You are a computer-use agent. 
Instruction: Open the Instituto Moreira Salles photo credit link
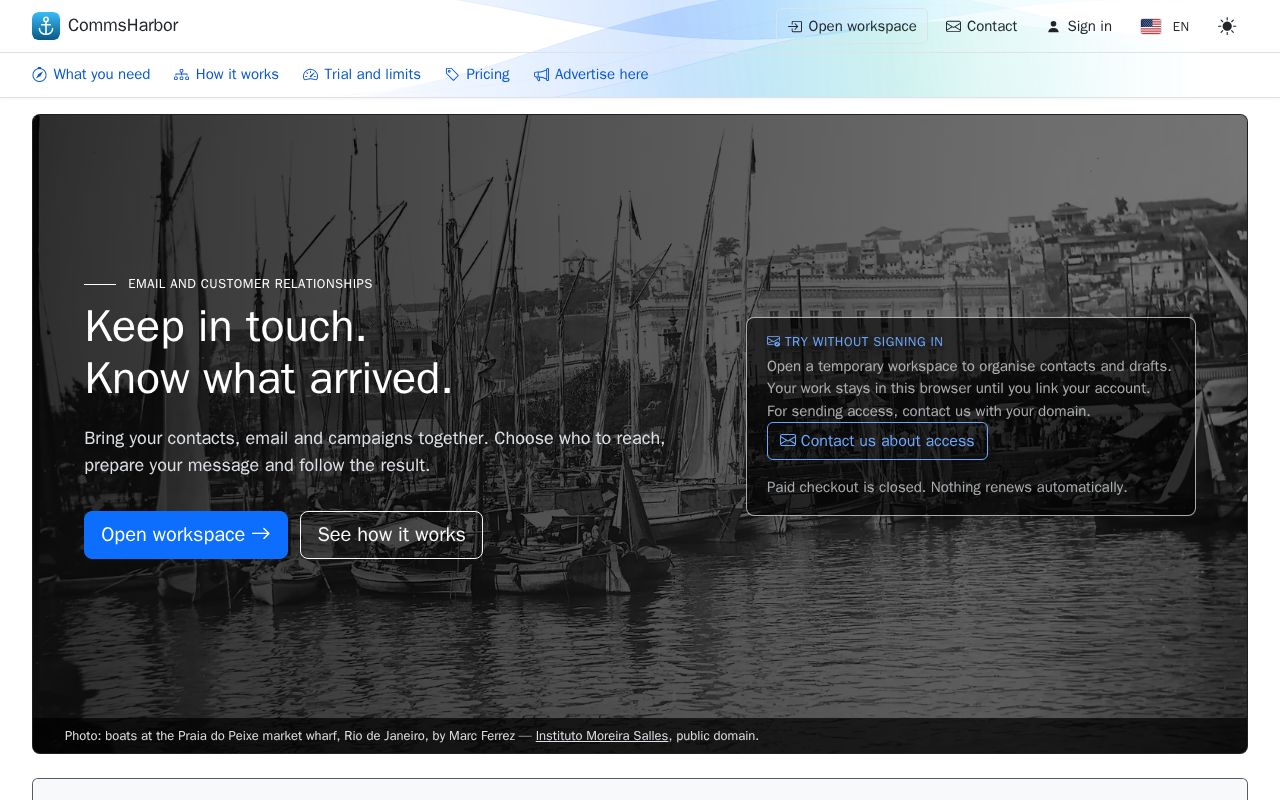(602, 736)
